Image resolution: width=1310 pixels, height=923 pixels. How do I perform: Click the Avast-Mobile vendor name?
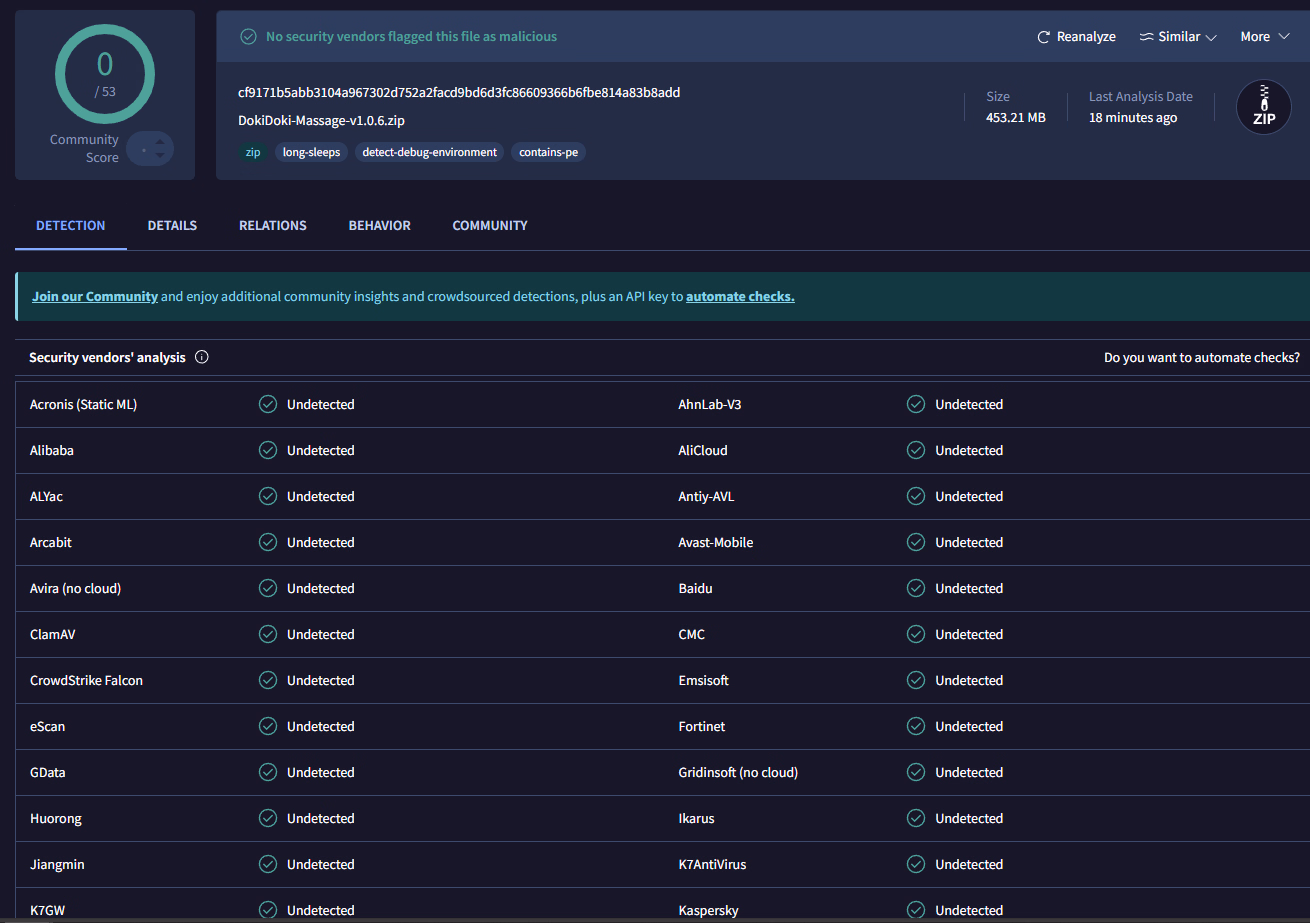pos(716,543)
